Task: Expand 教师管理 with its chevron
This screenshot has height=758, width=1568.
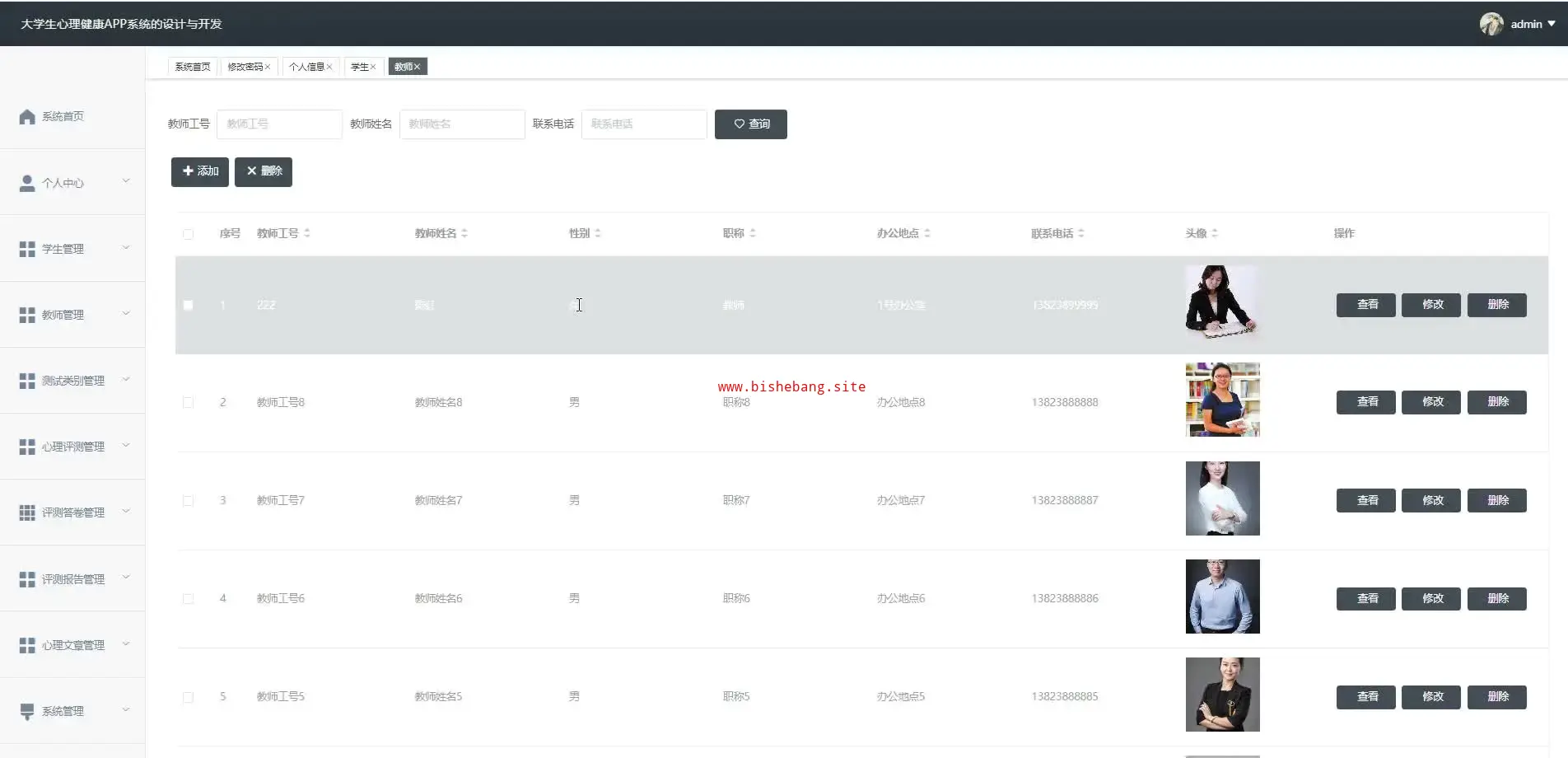Action: coord(126,313)
